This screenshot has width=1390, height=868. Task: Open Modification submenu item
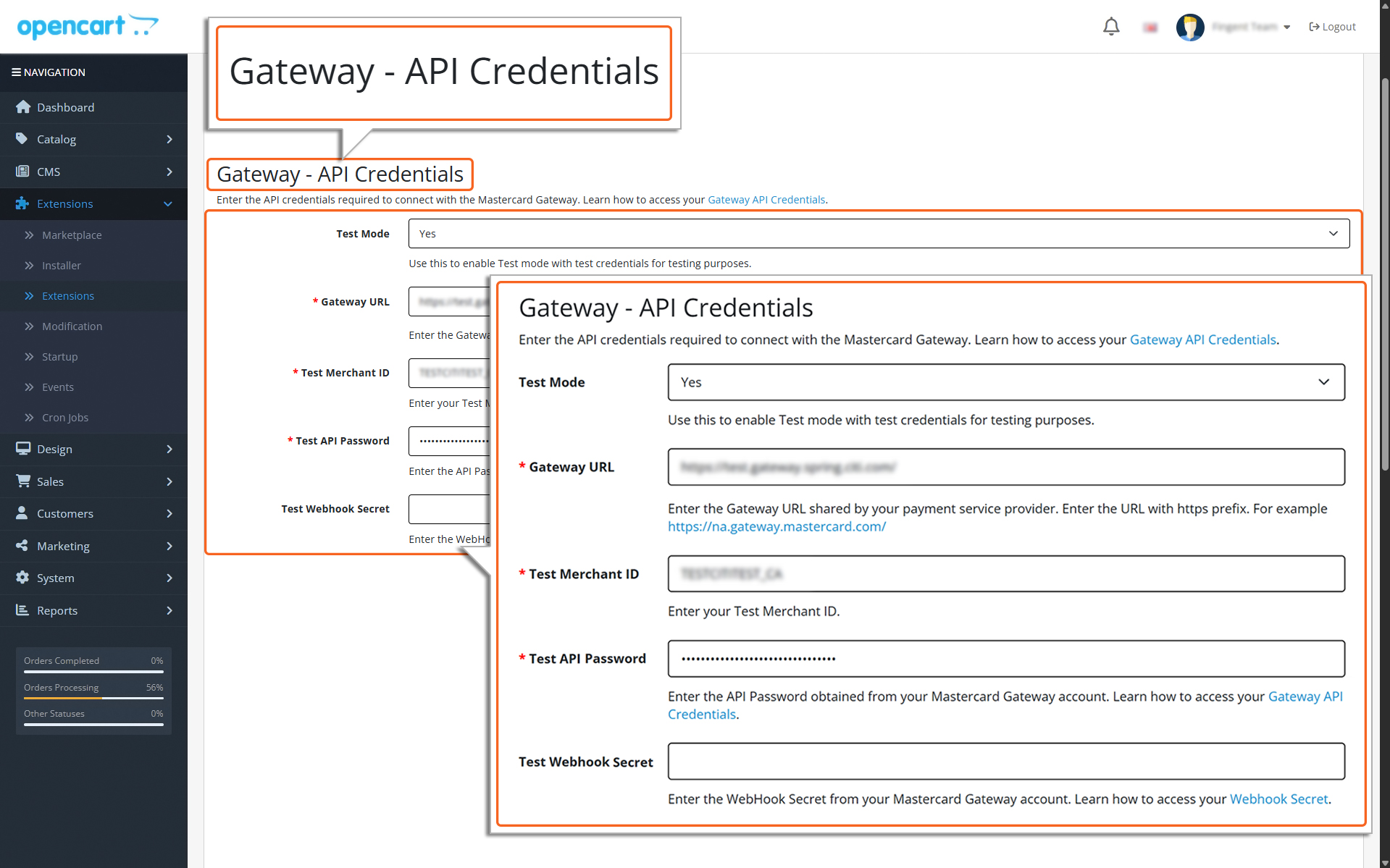(x=93, y=326)
